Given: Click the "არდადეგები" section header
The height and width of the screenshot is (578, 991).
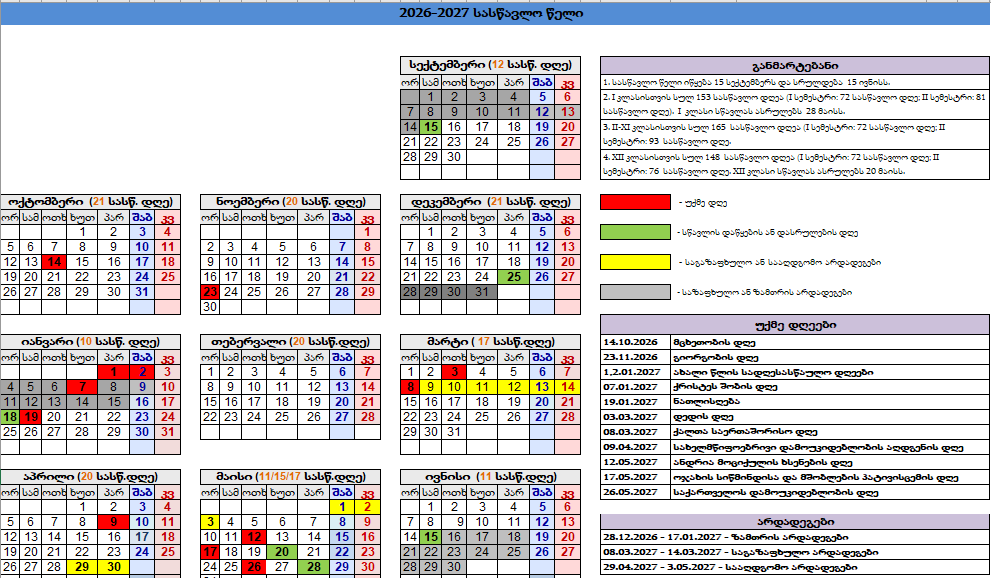Looking at the screenshot, I should [x=795, y=522].
